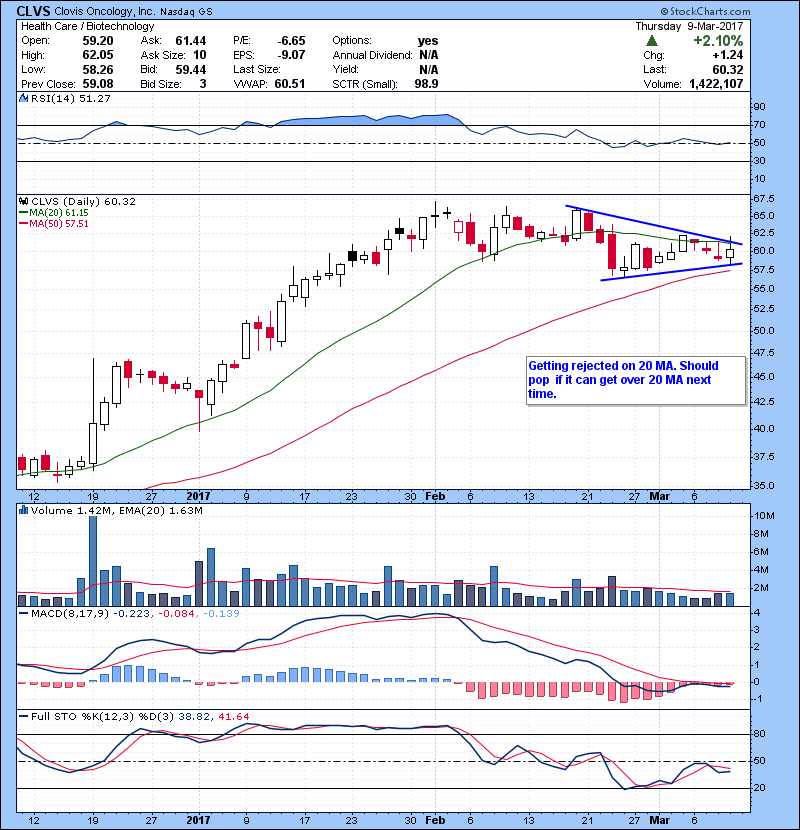Click the Mar label on price chart axis
Screen dimensions: 800x830
coord(660,497)
